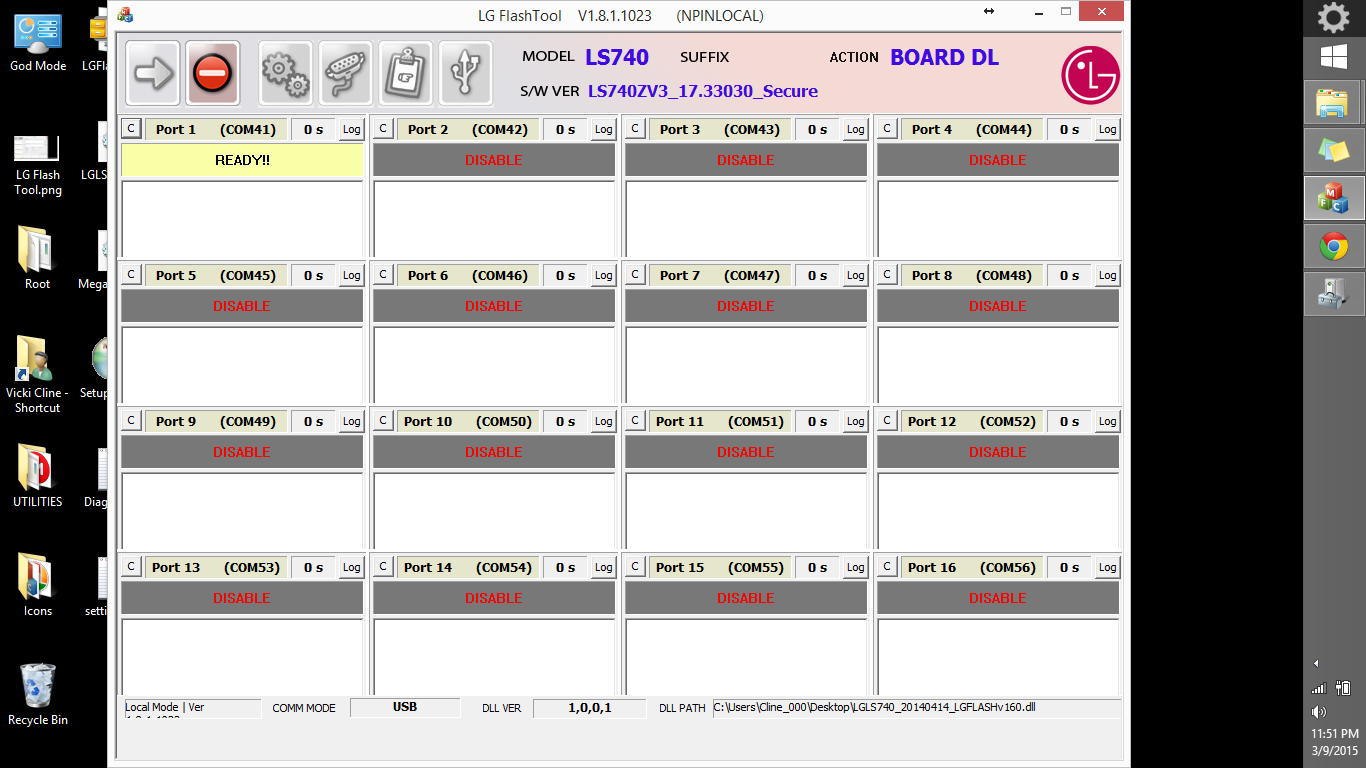This screenshot has height=768, width=1366.
Task: Open the Log for Port 16
Action: pyautogui.click(x=1108, y=567)
